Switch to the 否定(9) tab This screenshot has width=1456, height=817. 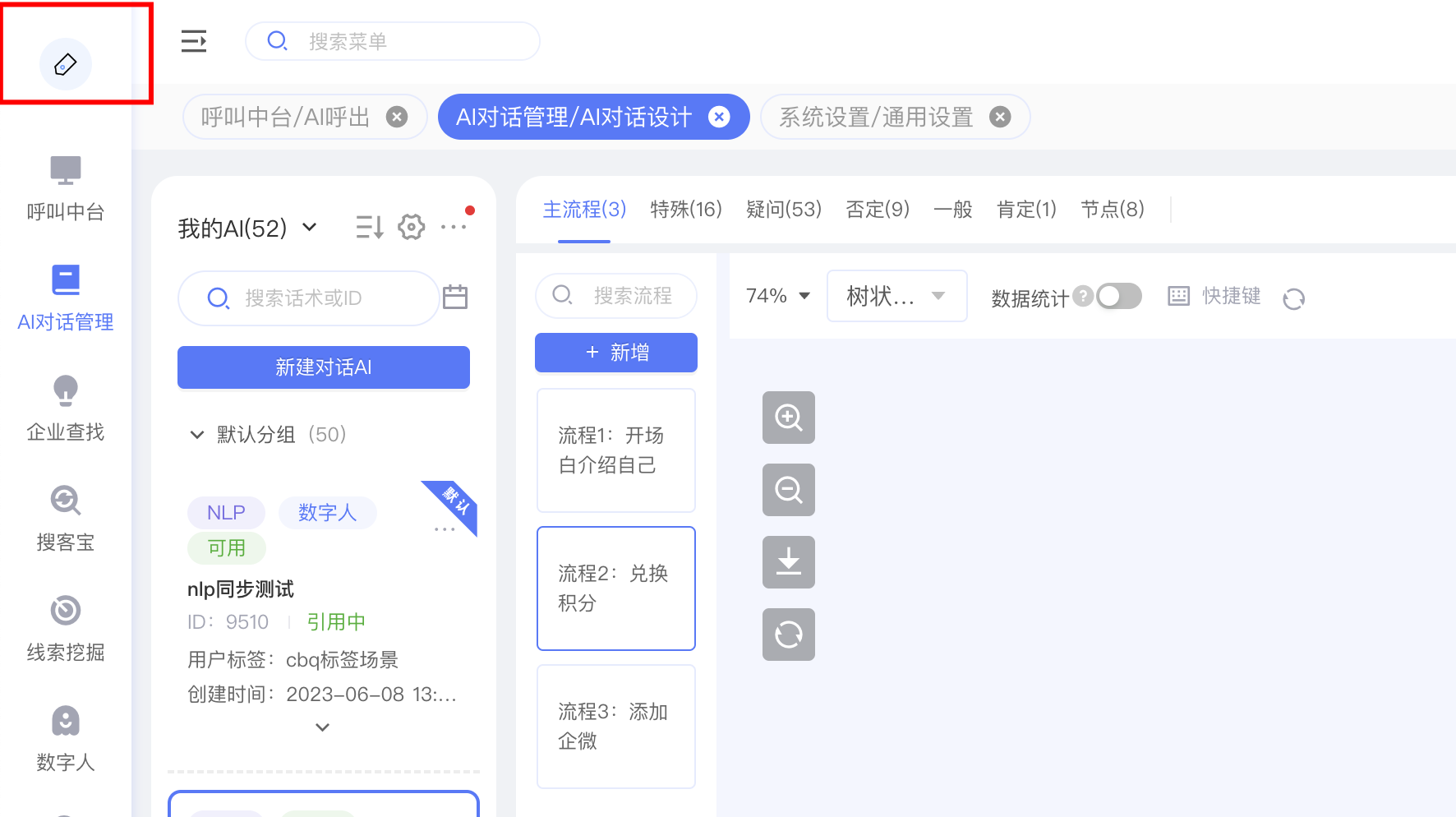click(x=878, y=210)
